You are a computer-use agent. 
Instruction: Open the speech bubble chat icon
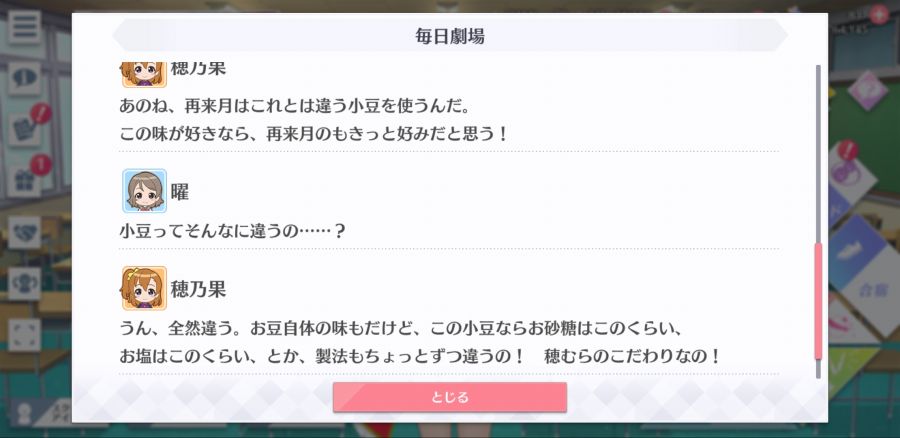25,79
